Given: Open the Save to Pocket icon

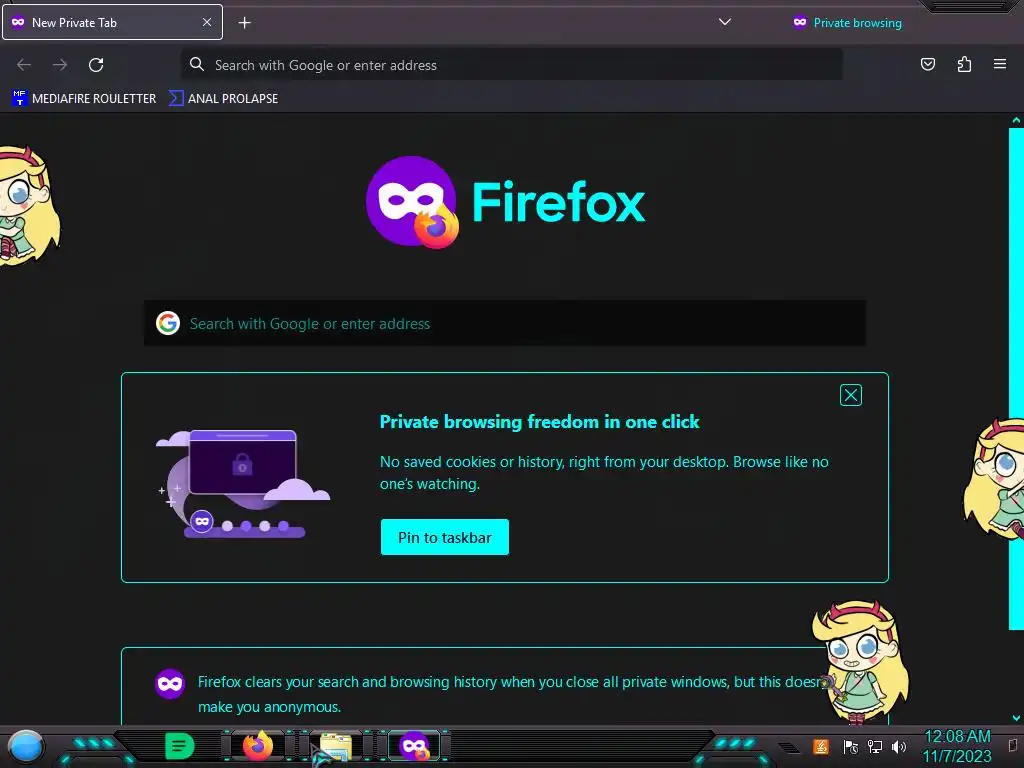Looking at the screenshot, I should 927,64.
